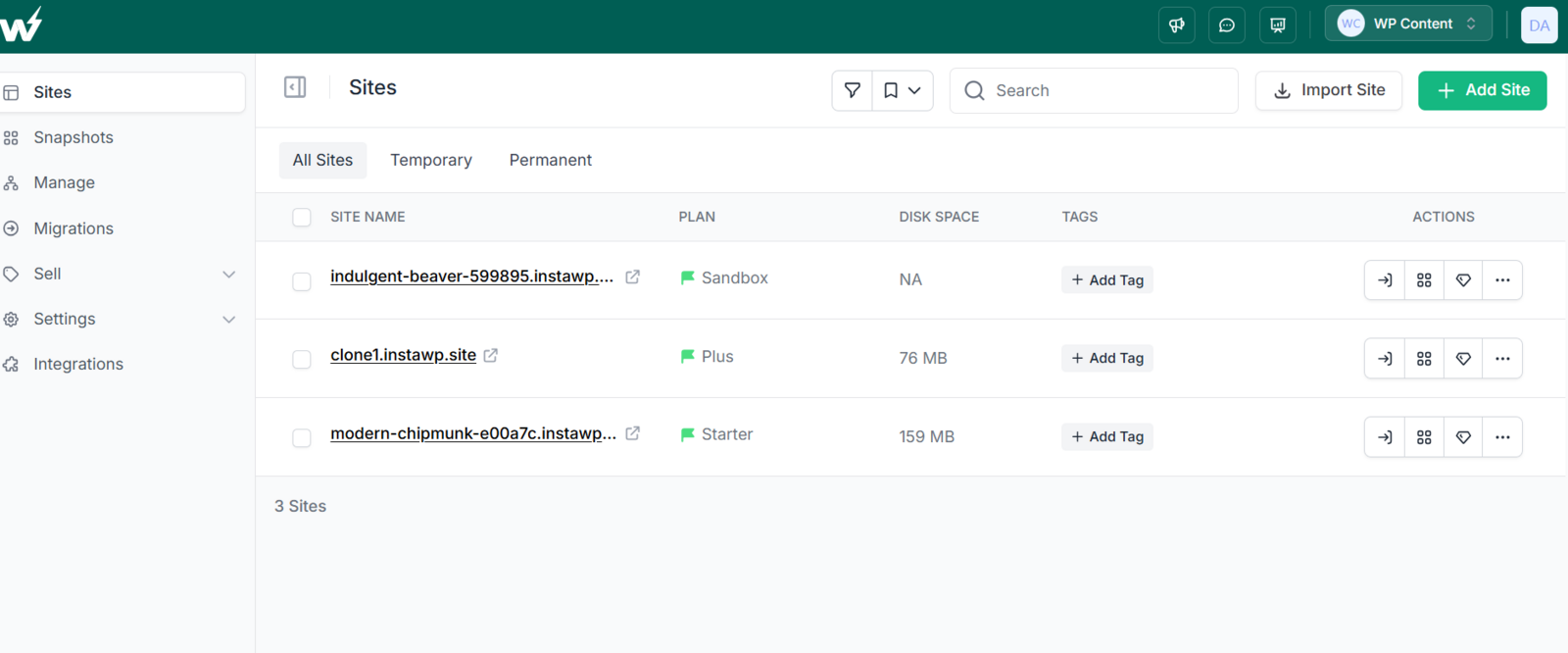Image resolution: width=1568 pixels, height=653 pixels.
Task: Click the 76 MB disk space value
Action: (x=923, y=358)
